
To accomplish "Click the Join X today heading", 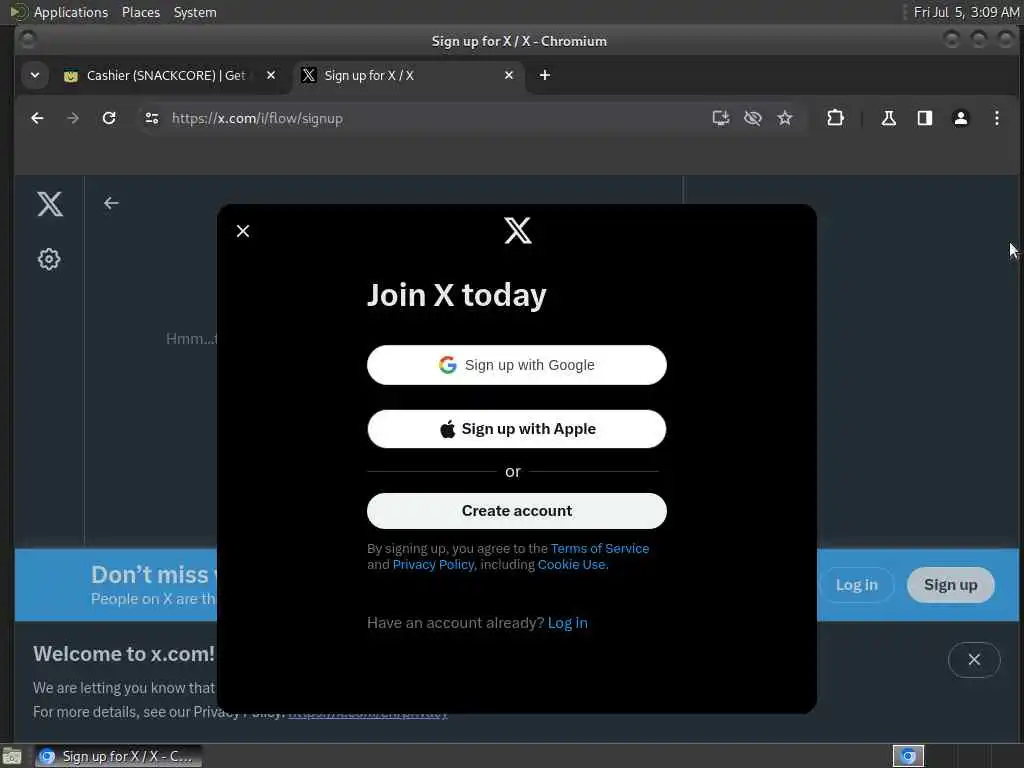I will 456,295.
